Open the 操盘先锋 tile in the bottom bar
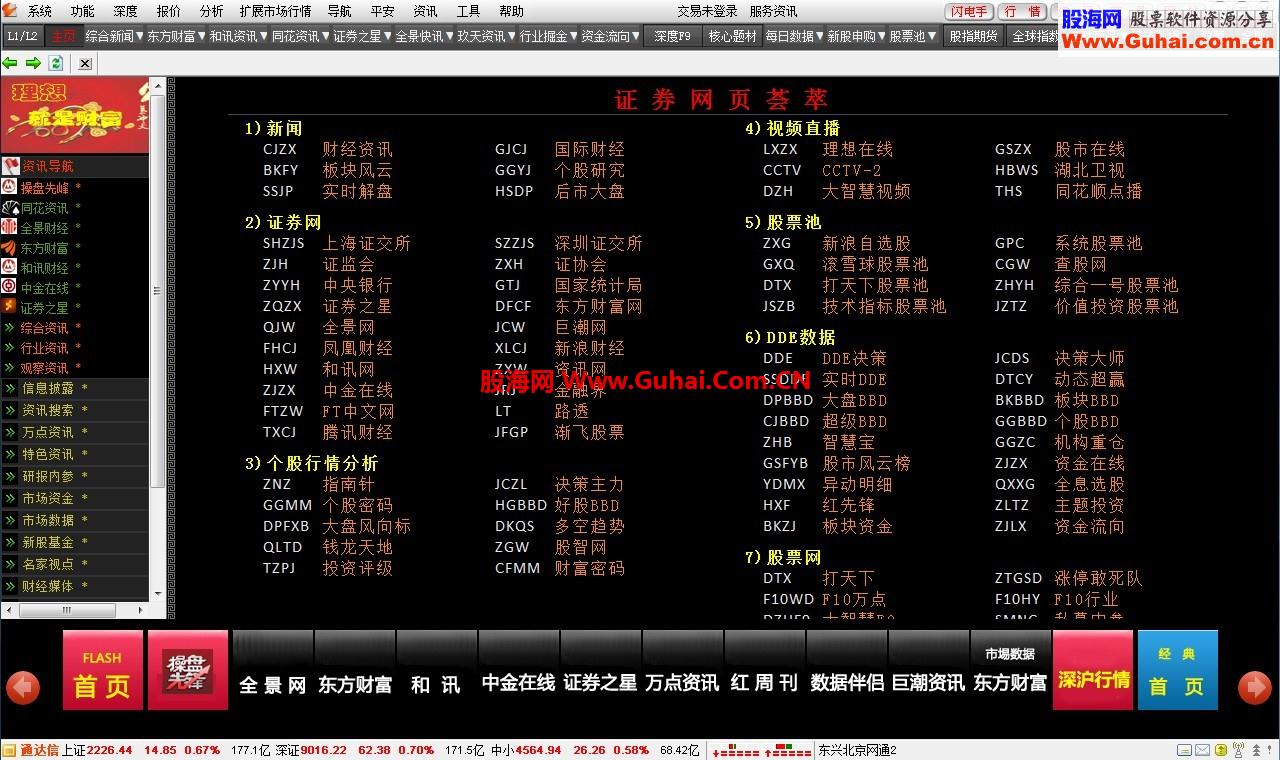 pos(188,670)
